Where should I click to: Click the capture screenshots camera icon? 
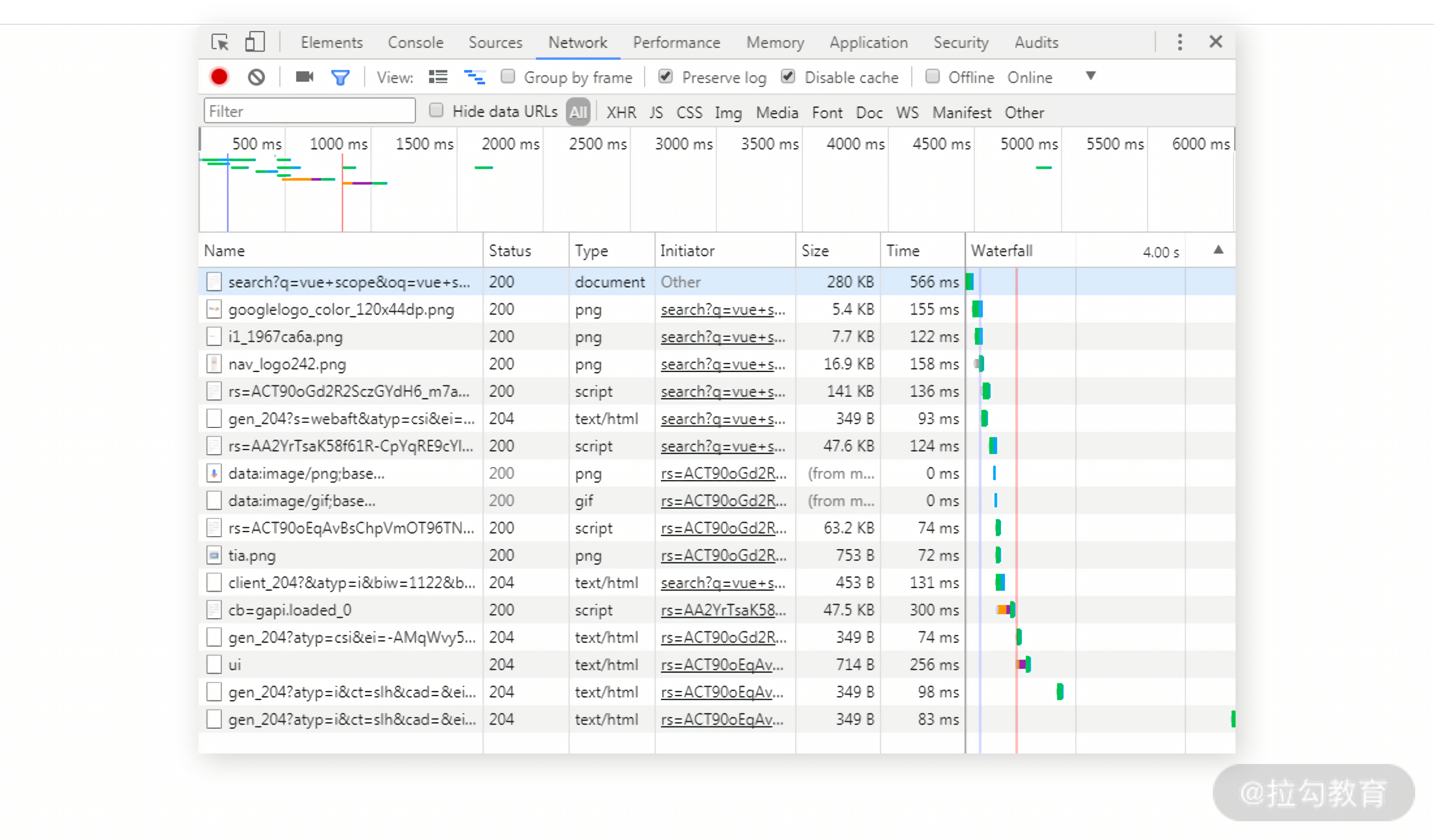point(304,76)
